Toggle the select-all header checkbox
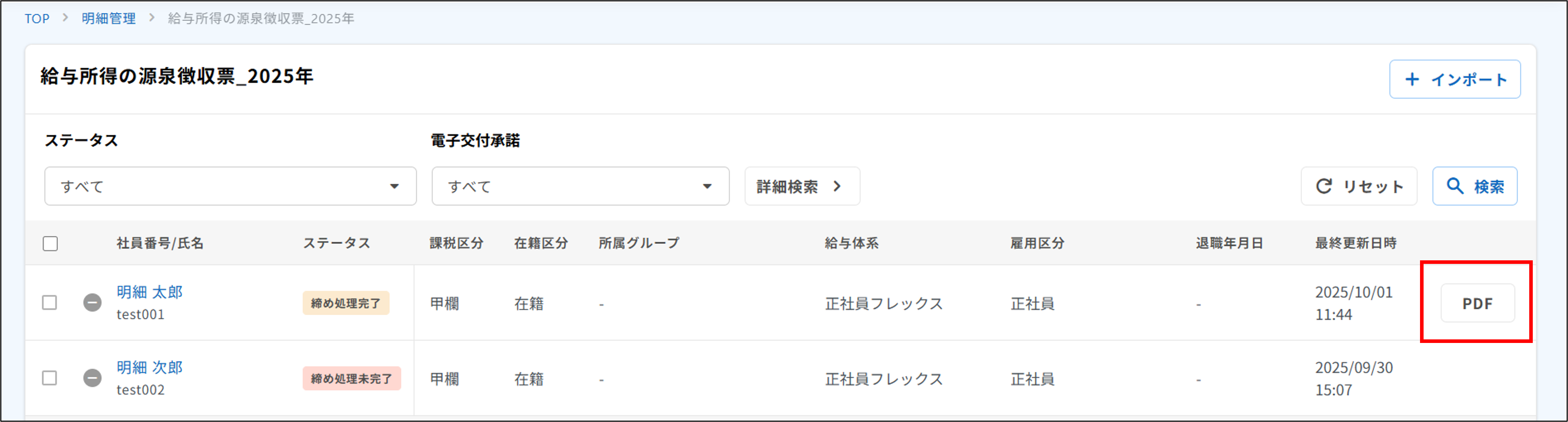Screen dimensions: 1568x422 pyautogui.click(x=51, y=244)
